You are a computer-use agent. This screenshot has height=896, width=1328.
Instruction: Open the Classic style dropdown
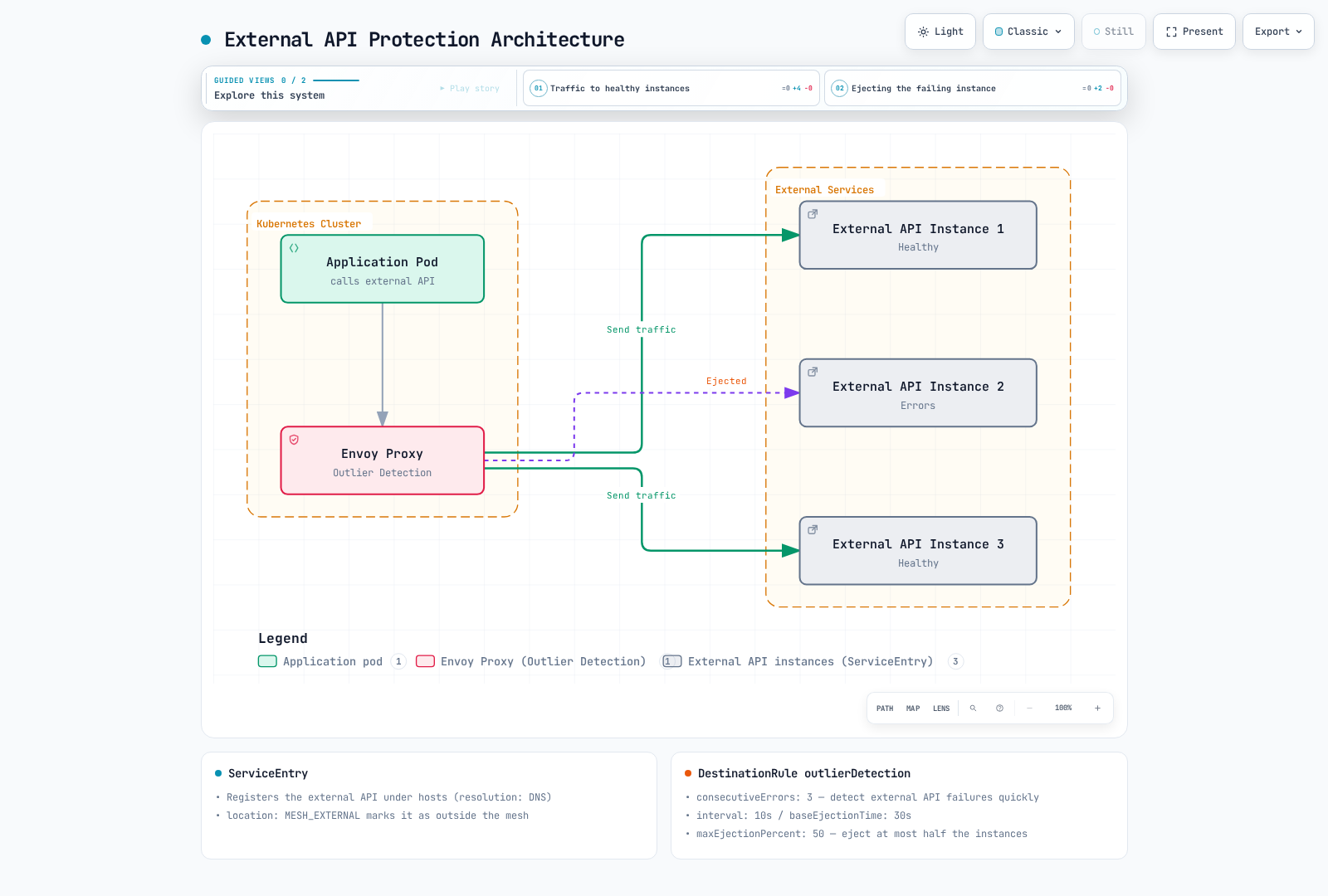pyautogui.click(x=1028, y=32)
